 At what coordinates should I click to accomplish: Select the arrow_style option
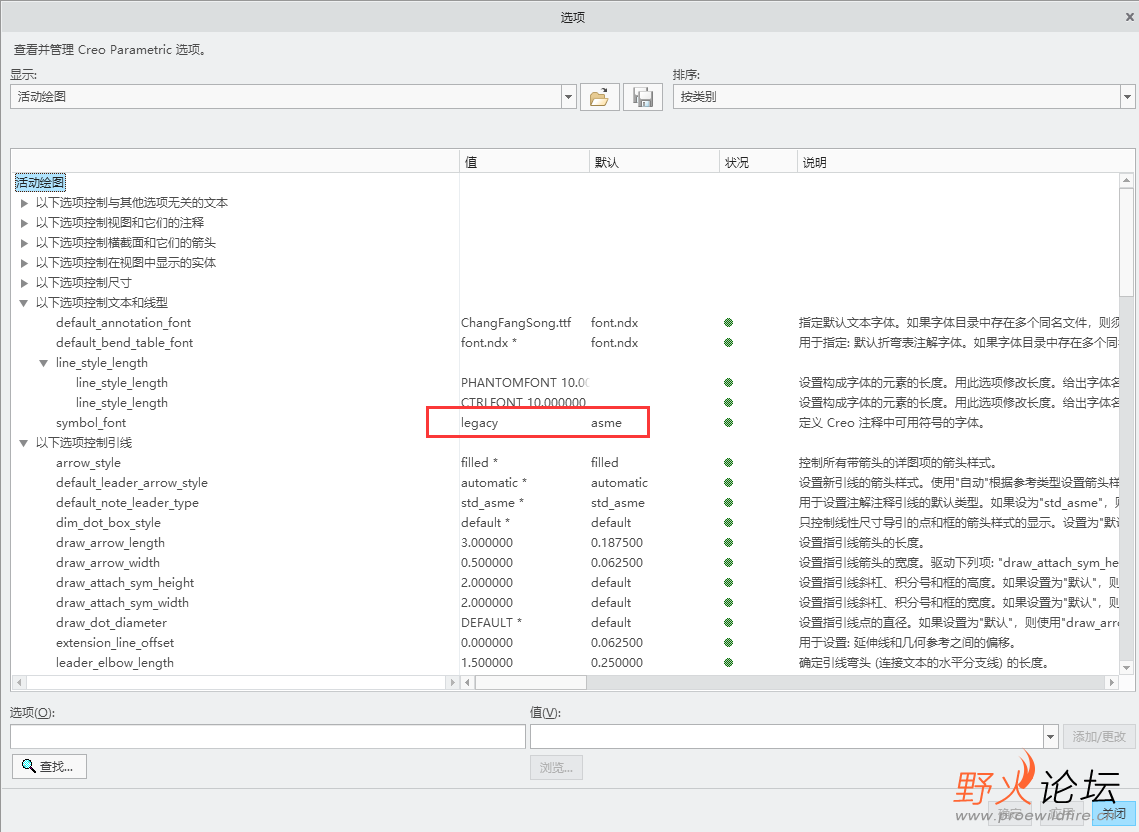pyautogui.click(x=88, y=463)
